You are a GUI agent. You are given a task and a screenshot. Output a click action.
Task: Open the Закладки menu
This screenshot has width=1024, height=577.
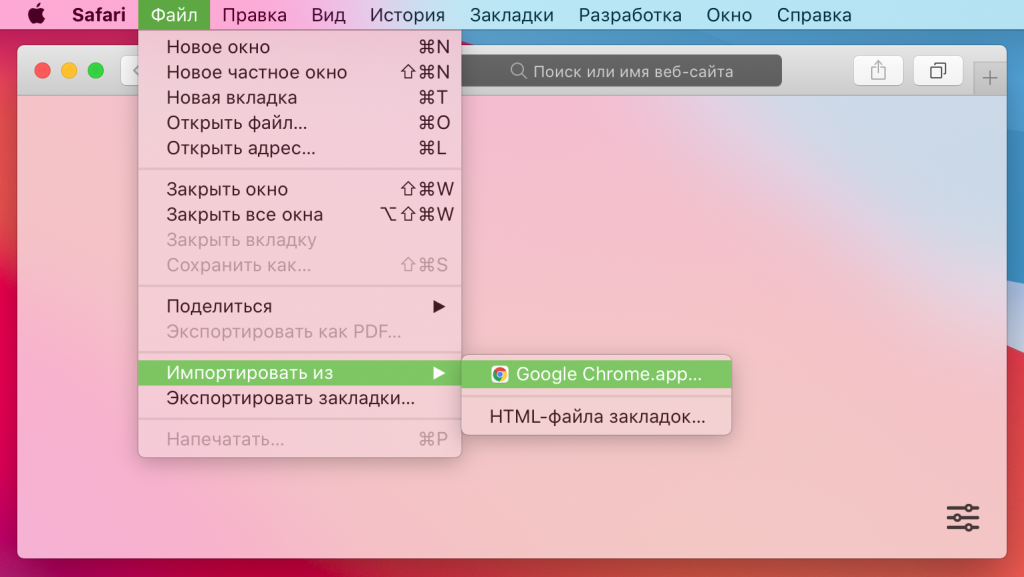(511, 15)
